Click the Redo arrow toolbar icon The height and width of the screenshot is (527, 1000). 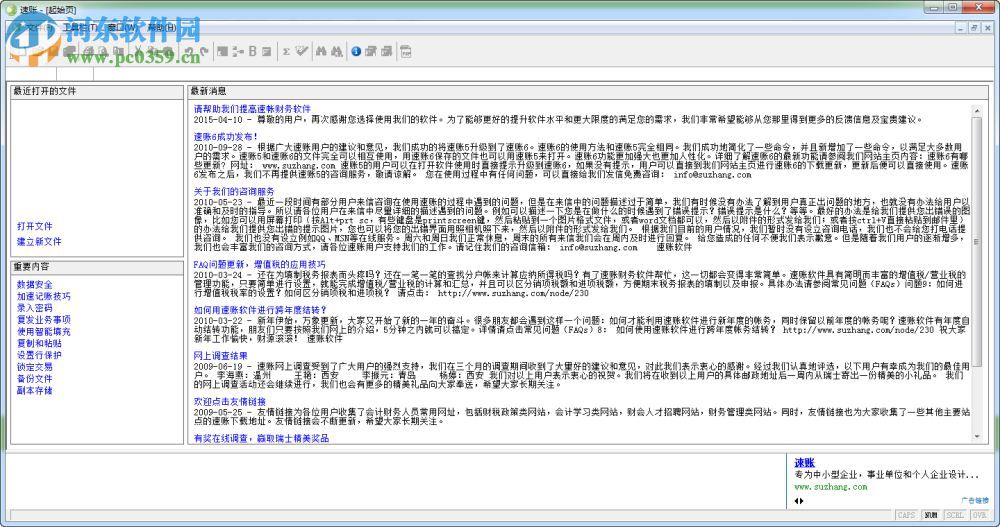point(203,52)
